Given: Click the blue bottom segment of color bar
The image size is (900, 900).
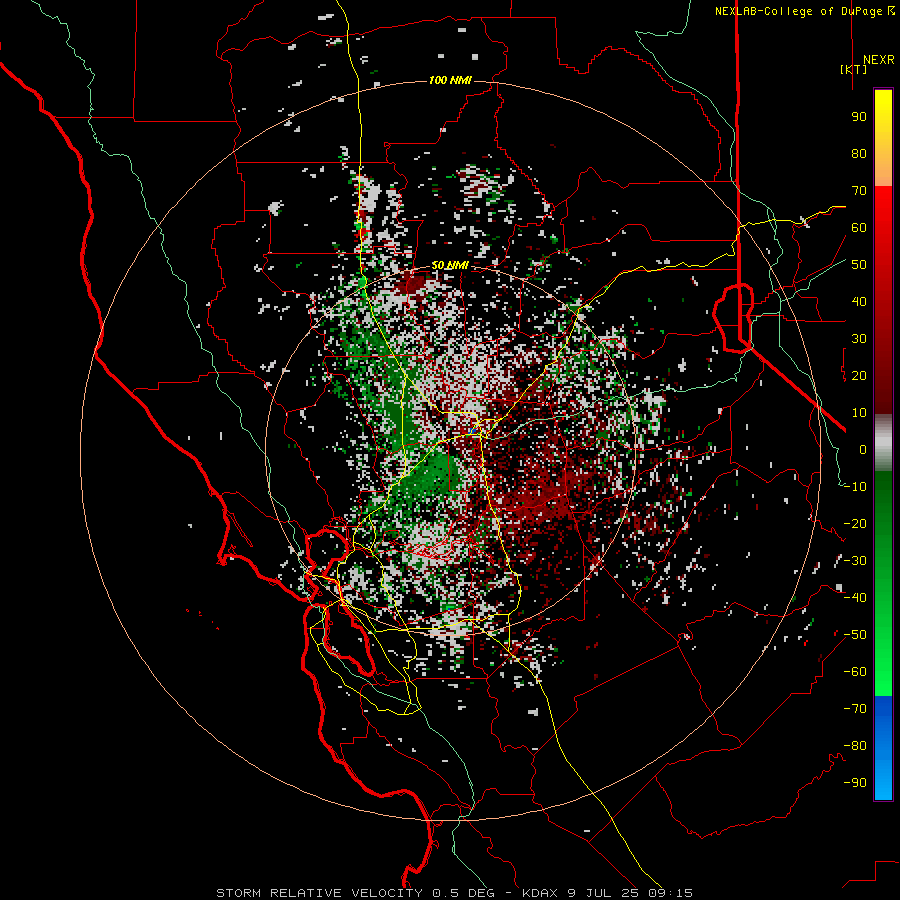Looking at the screenshot, I should pos(883,748).
